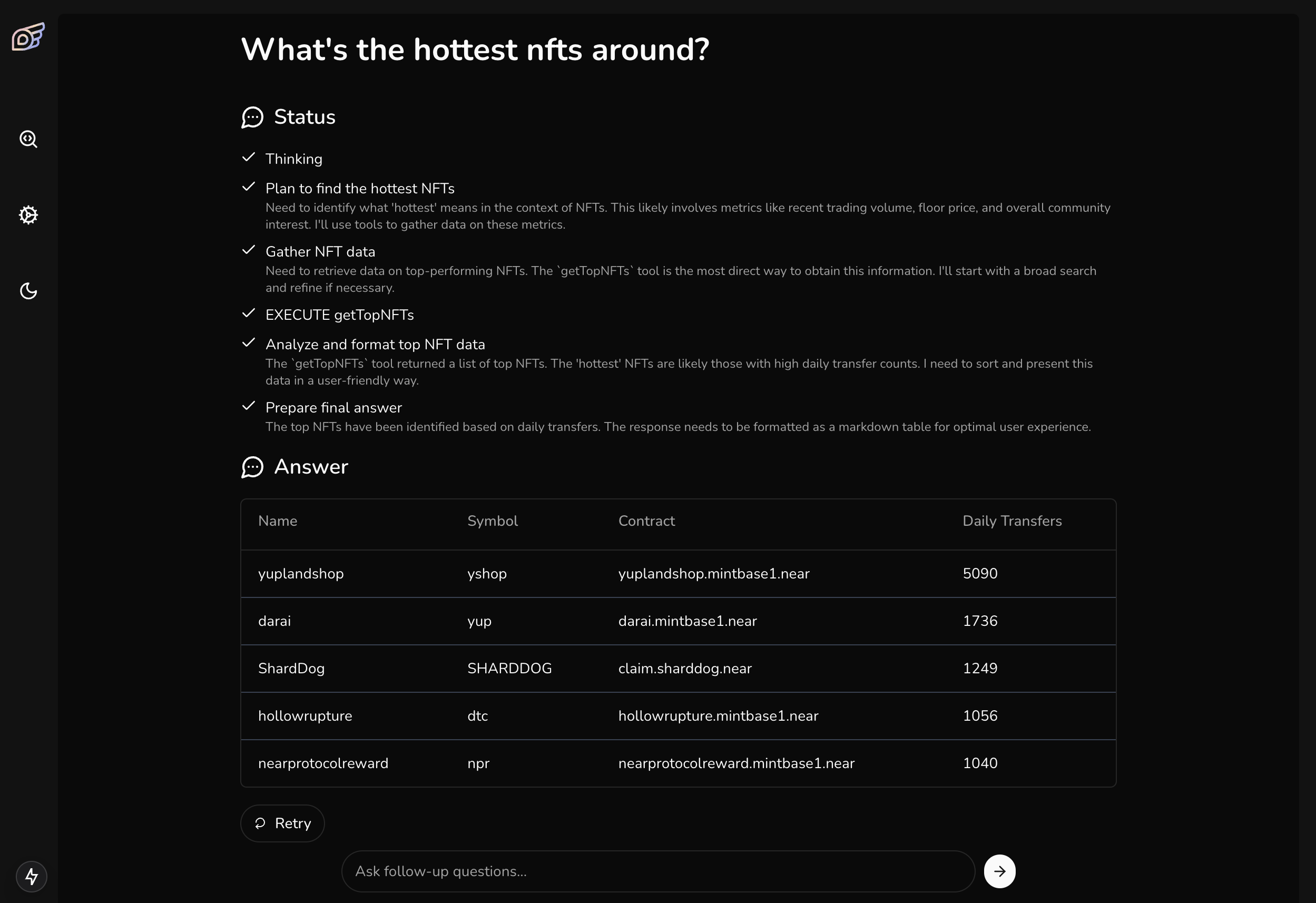This screenshot has height=903, width=1316.
Task: Click the Analyze and format step checkmark
Action: (249, 343)
